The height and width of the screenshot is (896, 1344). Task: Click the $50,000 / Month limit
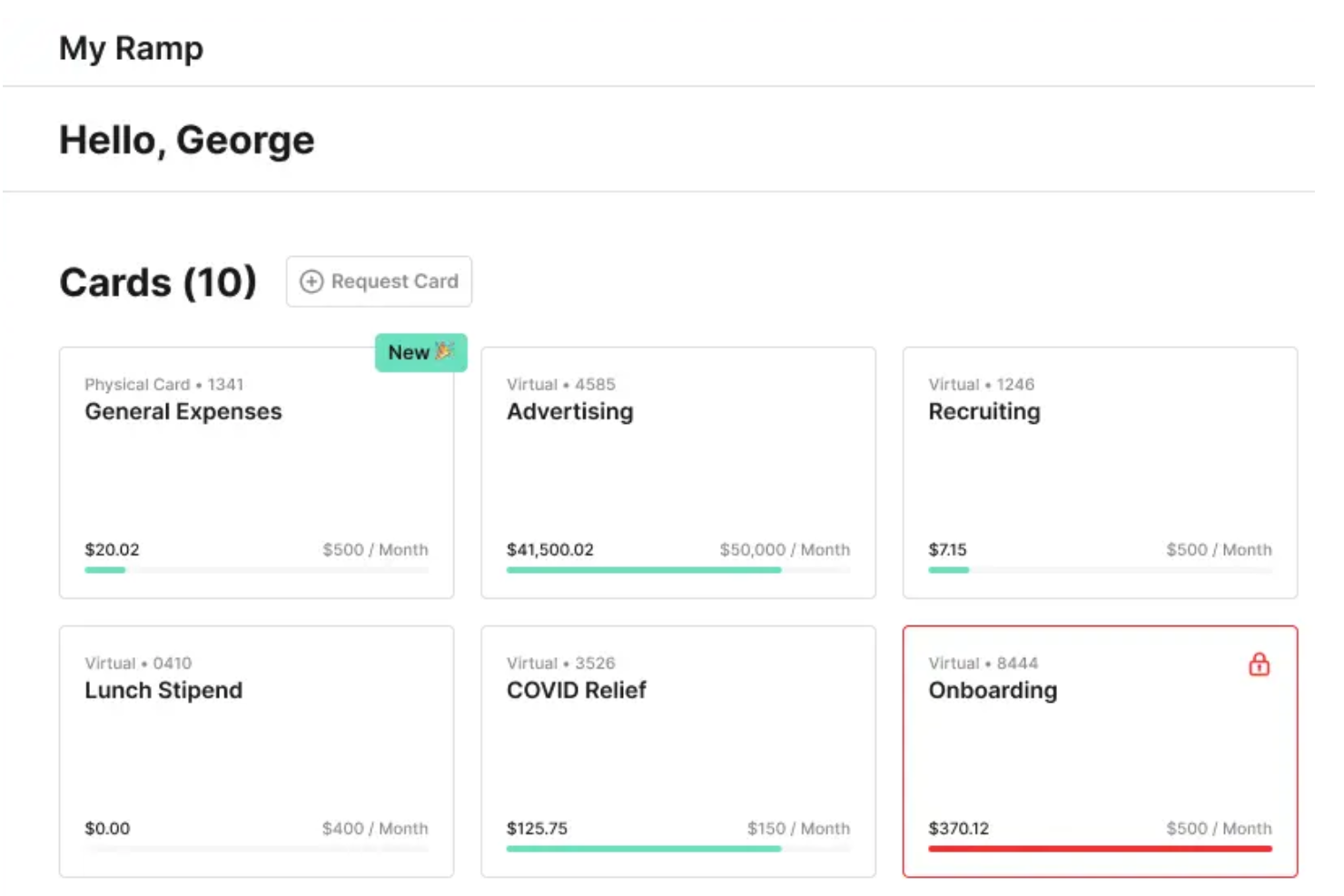pyautogui.click(x=786, y=549)
